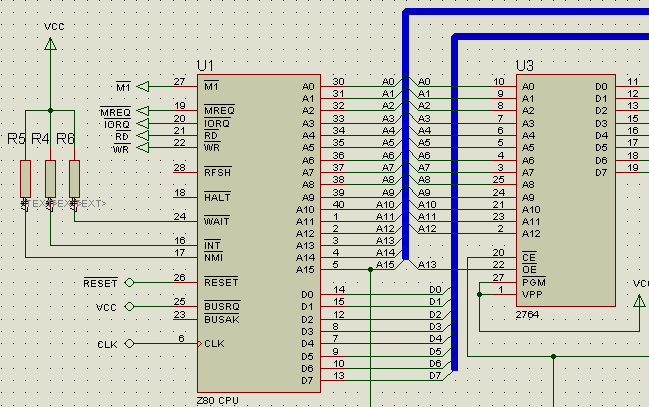Select the inner blue data bus
Image resolution: width=649 pixels, height=407 pixels.
[x=454, y=203]
